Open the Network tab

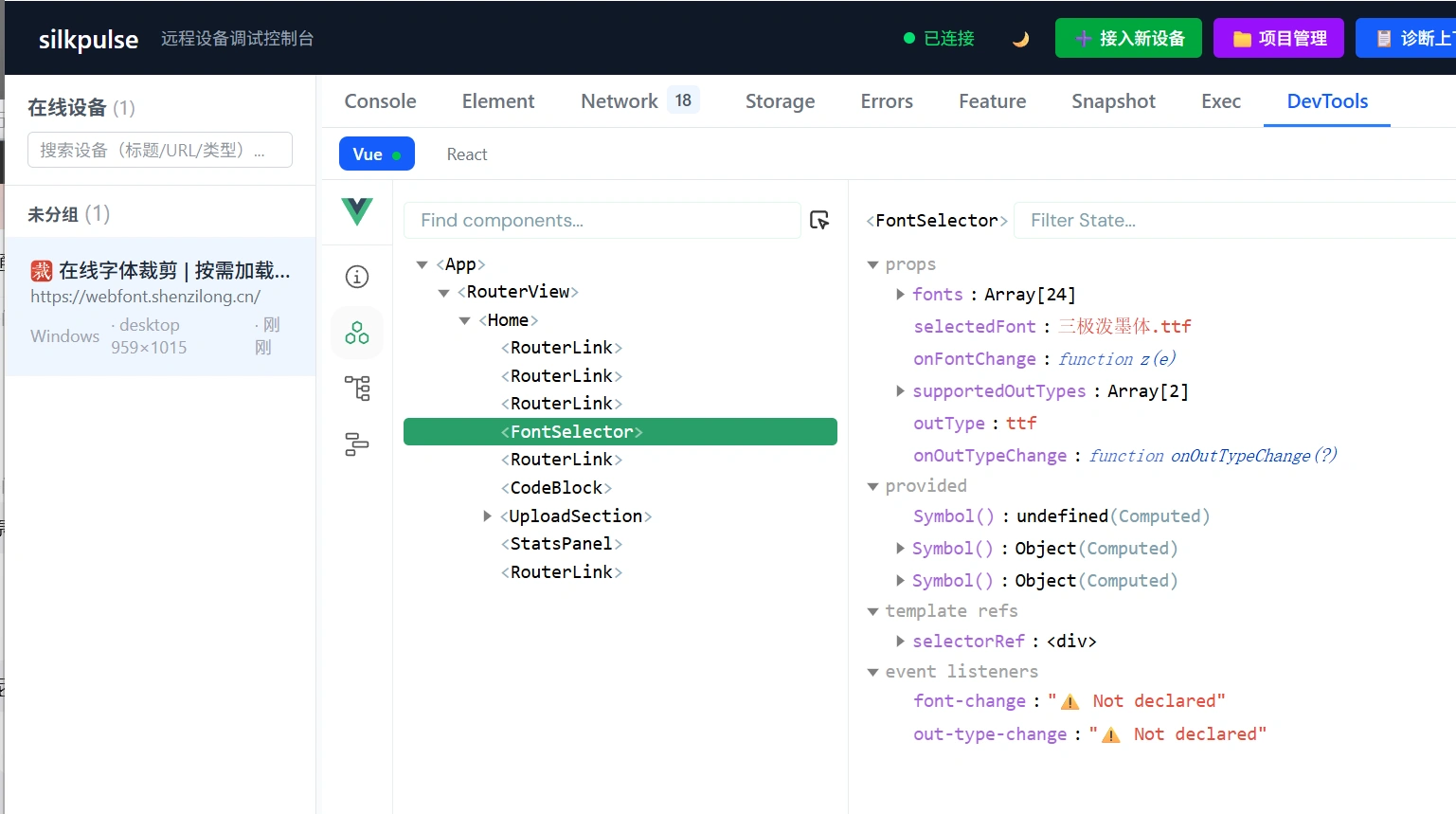[639, 101]
